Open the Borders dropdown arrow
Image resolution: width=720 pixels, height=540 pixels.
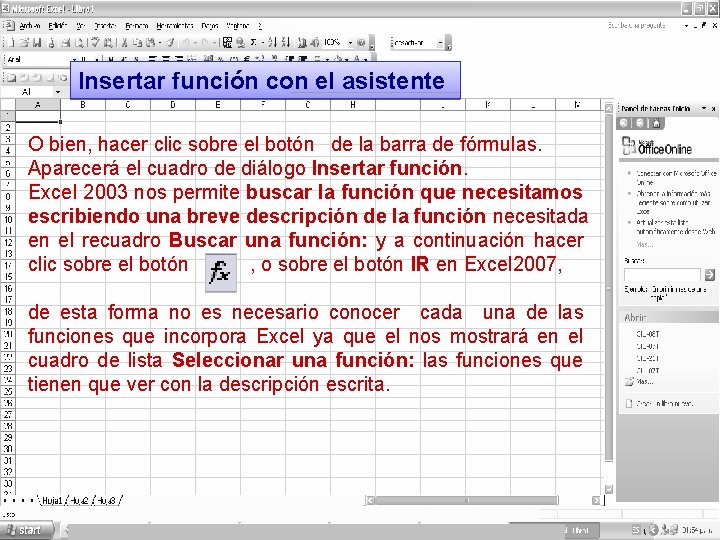tap(327, 59)
